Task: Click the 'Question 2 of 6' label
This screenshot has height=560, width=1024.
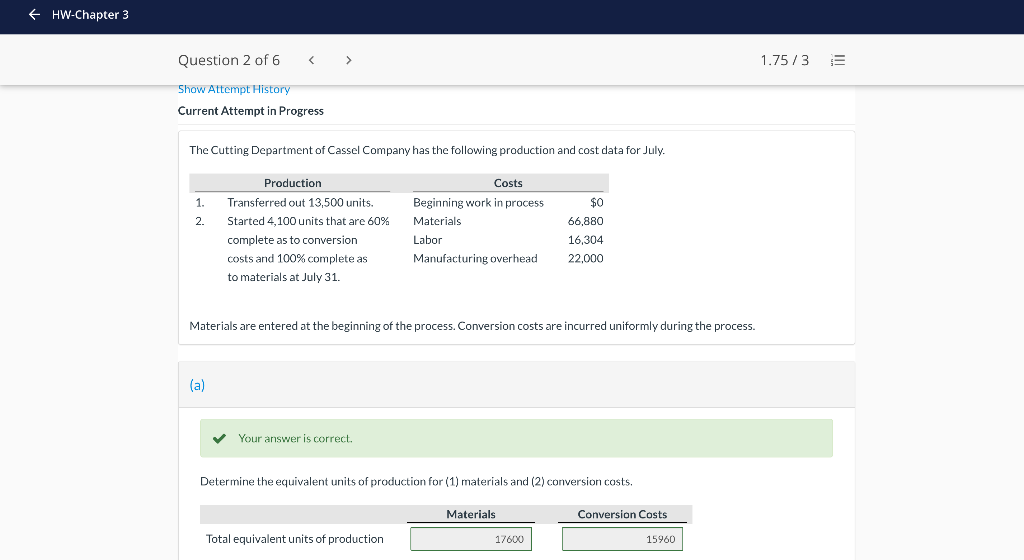Action: 229,60
